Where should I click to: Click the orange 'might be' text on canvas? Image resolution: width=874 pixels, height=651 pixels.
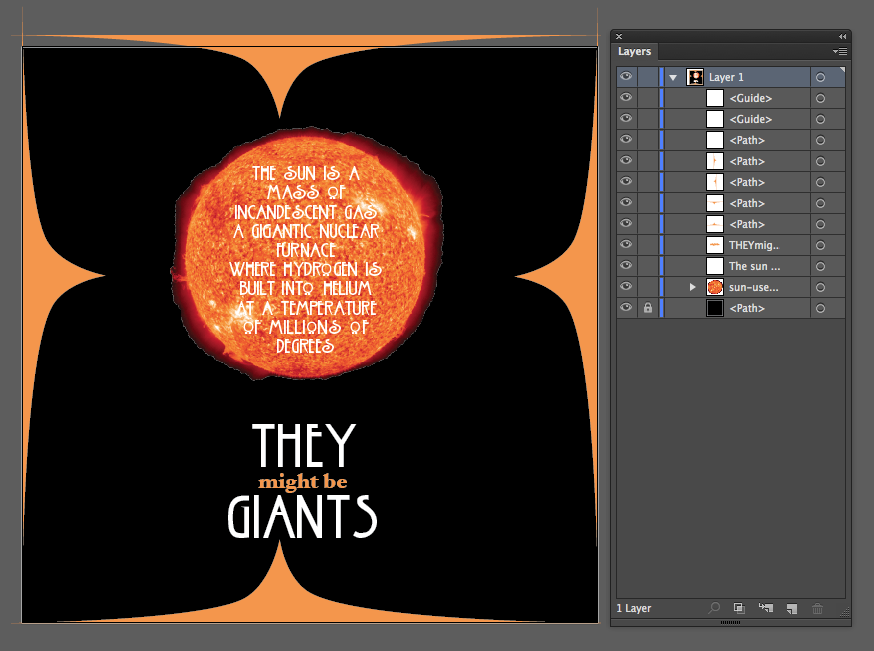pyautogui.click(x=303, y=482)
